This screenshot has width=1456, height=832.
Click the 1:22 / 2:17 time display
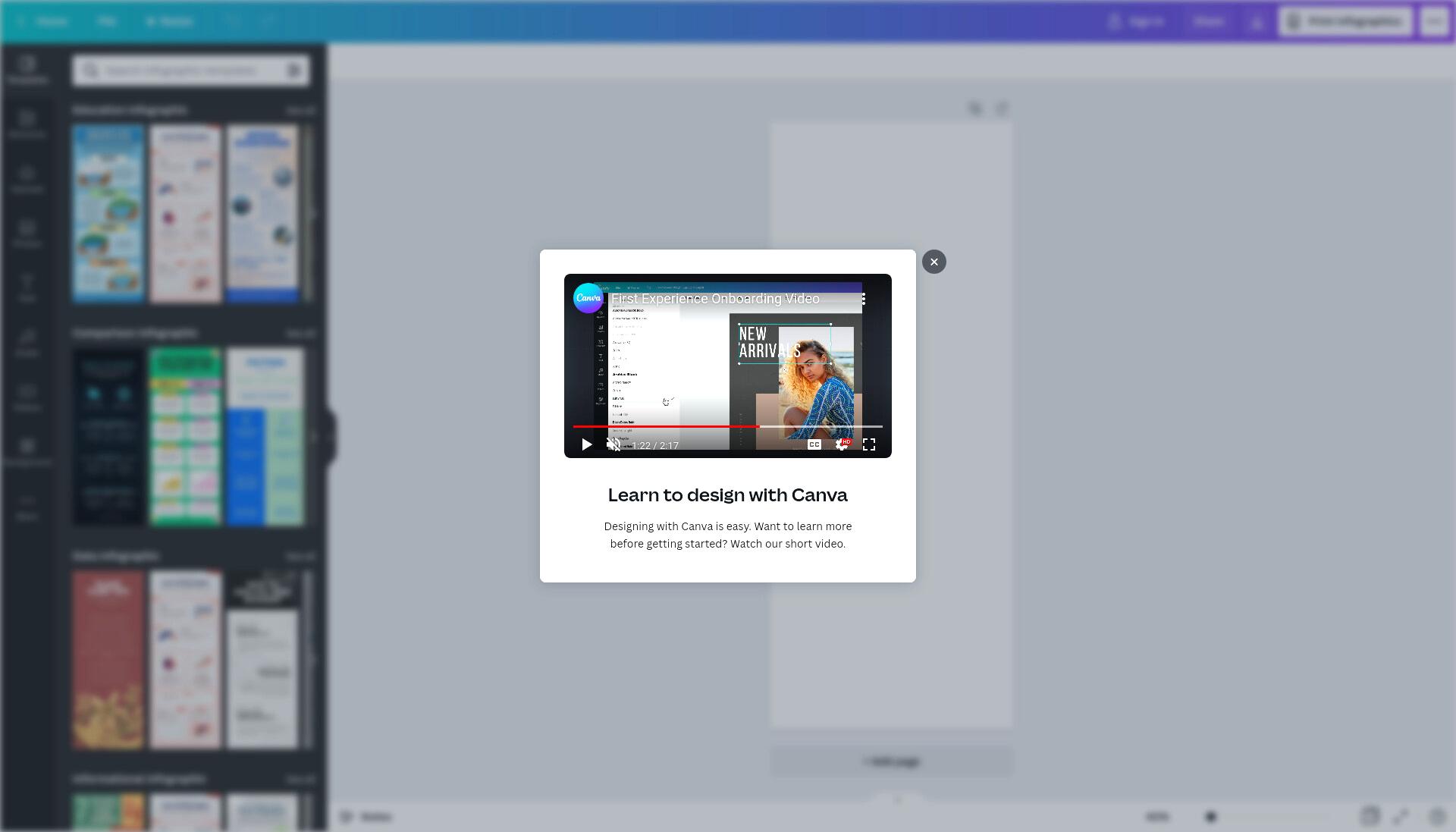coord(655,445)
